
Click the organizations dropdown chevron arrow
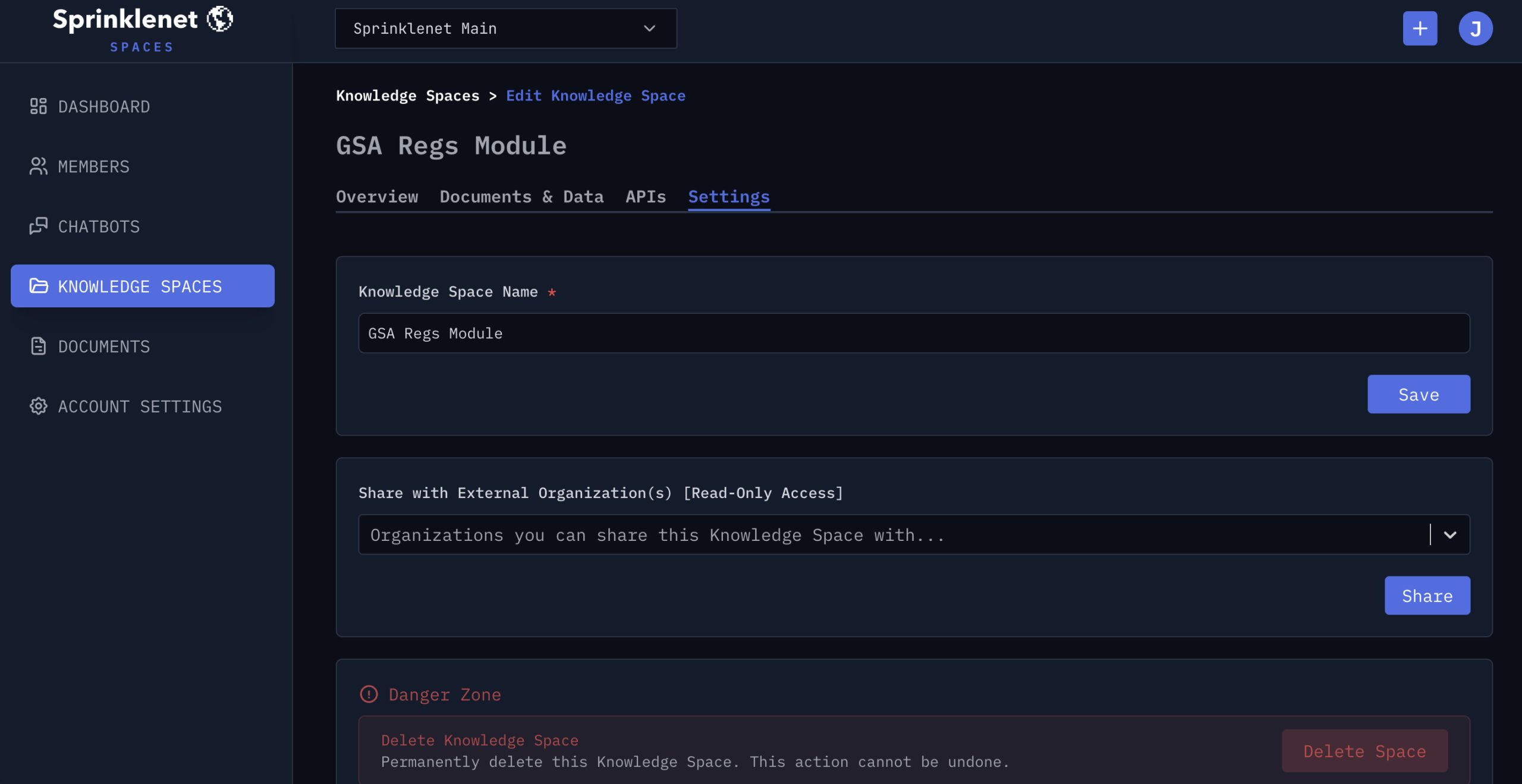point(1450,535)
